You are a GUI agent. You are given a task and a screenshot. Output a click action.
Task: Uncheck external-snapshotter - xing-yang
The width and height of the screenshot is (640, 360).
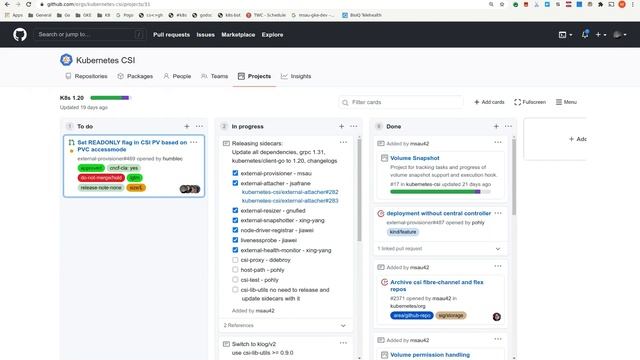[x=235, y=220]
